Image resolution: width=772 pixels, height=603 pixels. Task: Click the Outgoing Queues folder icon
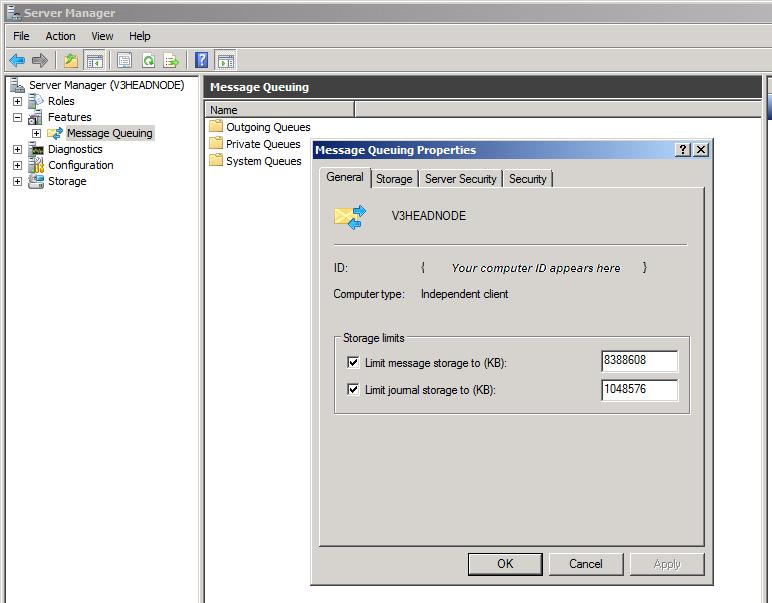[216, 127]
